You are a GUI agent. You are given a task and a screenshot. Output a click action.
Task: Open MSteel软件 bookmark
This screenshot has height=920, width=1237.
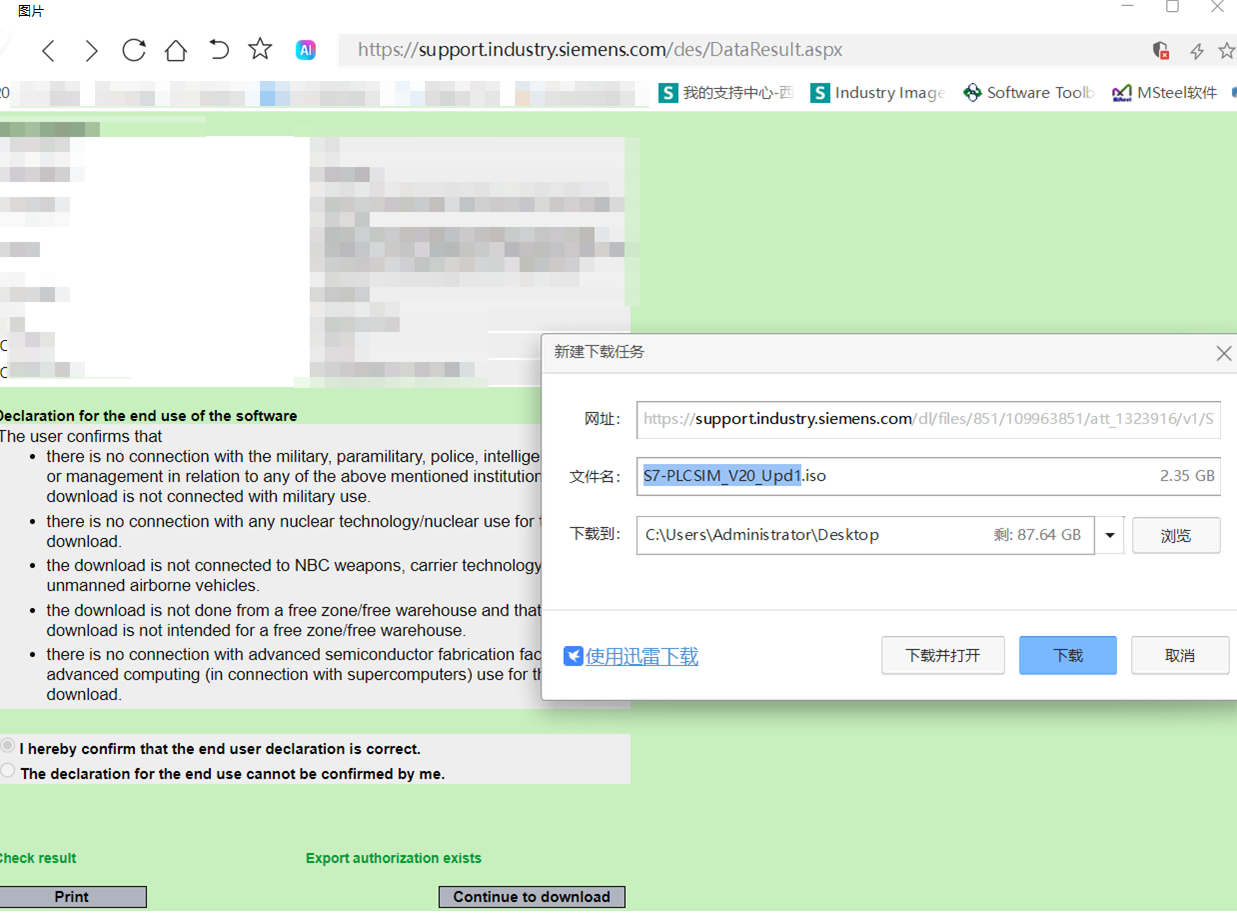coord(1165,93)
